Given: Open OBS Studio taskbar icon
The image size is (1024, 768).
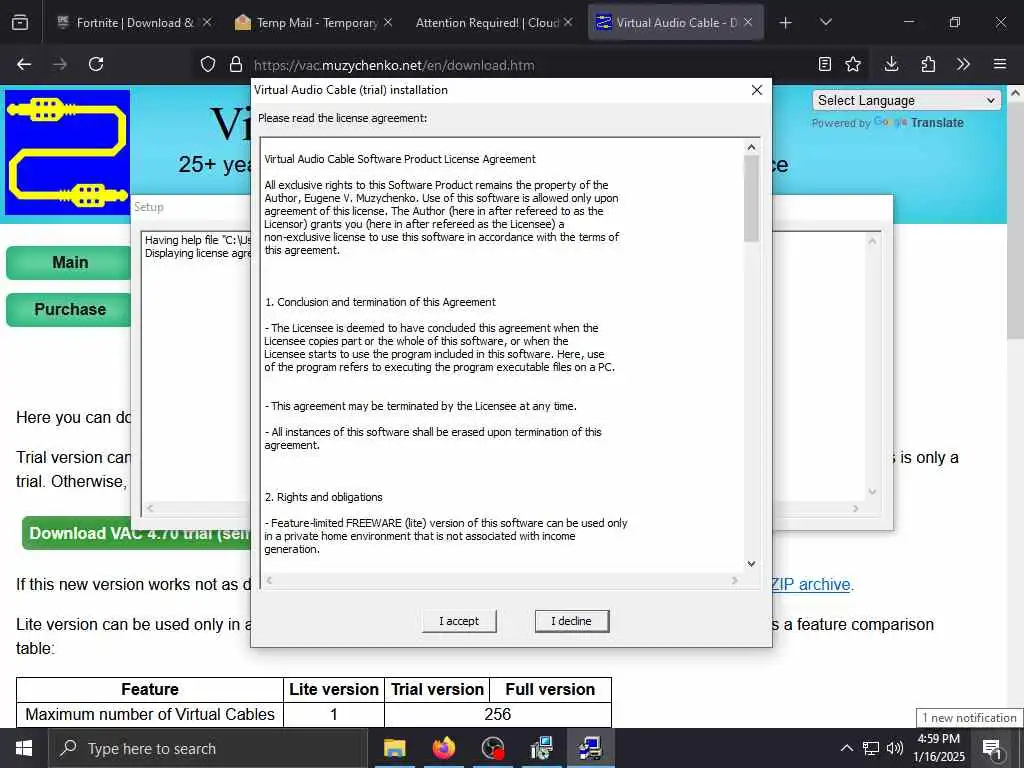Looking at the screenshot, I should point(492,748).
